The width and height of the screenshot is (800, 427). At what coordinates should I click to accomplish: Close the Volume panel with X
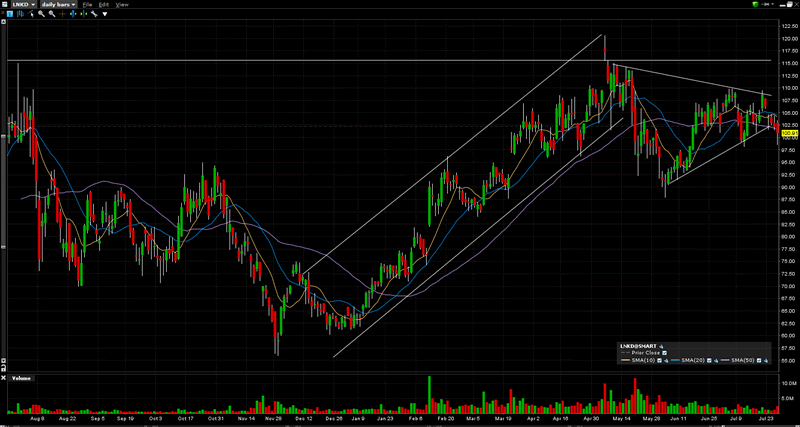pos(3,378)
